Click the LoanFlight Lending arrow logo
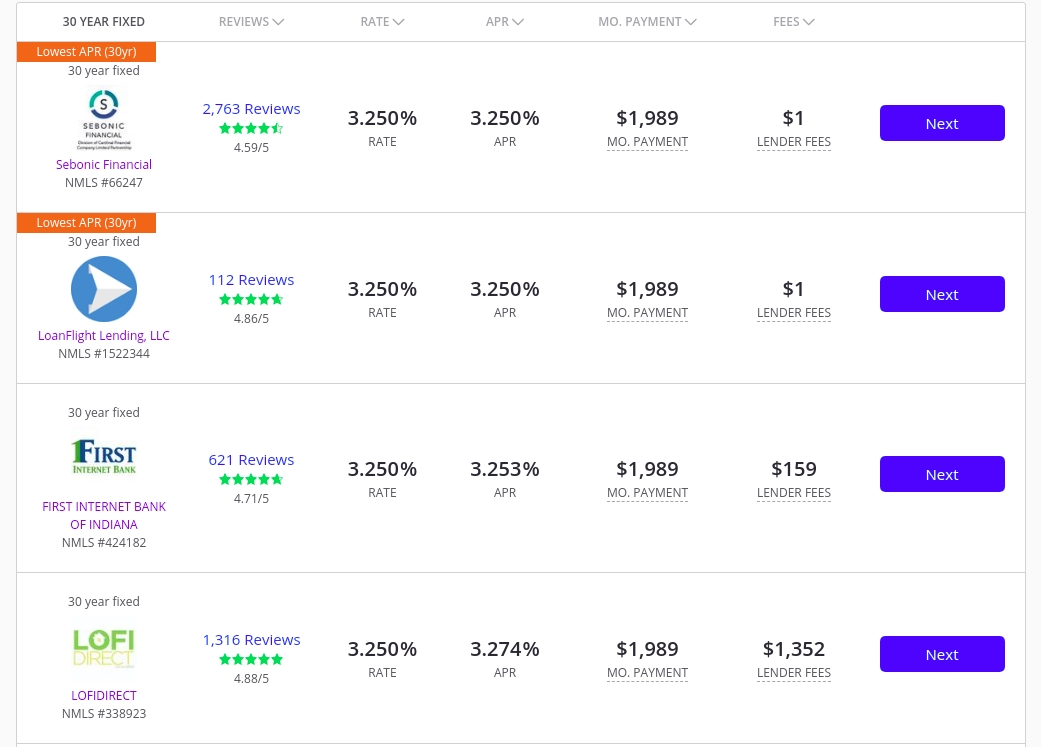Screen dimensions: 1041x747 coord(104,290)
